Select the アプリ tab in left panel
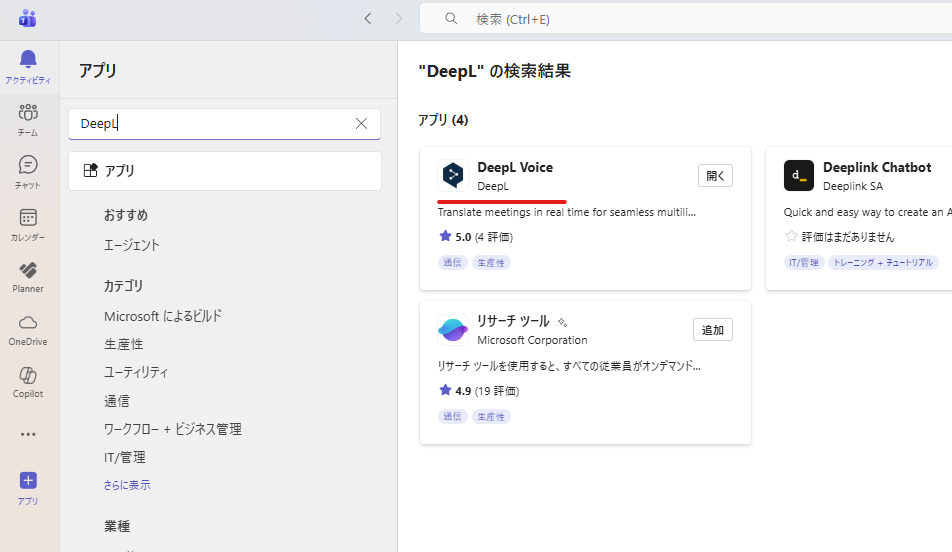The width and height of the screenshot is (952, 552). [x=224, y=171]
